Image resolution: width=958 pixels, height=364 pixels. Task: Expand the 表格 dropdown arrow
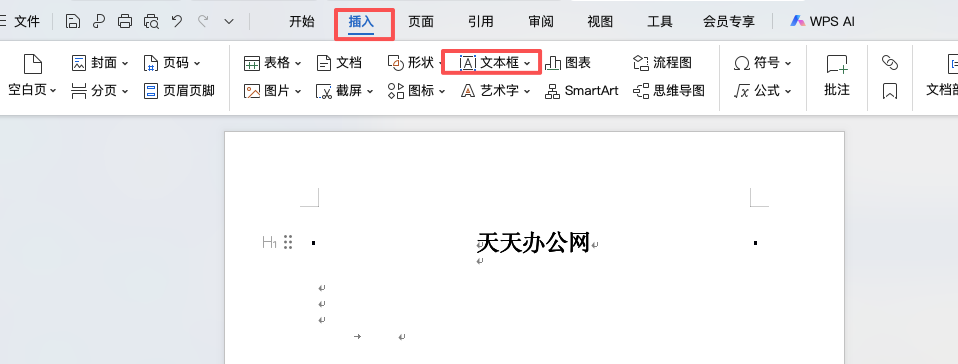[298, 63]
